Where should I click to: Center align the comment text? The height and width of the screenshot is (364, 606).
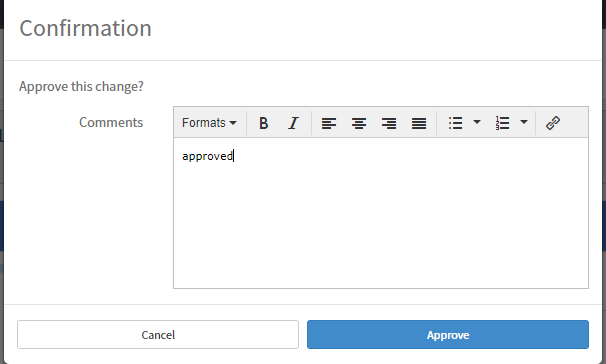point(359,123)
